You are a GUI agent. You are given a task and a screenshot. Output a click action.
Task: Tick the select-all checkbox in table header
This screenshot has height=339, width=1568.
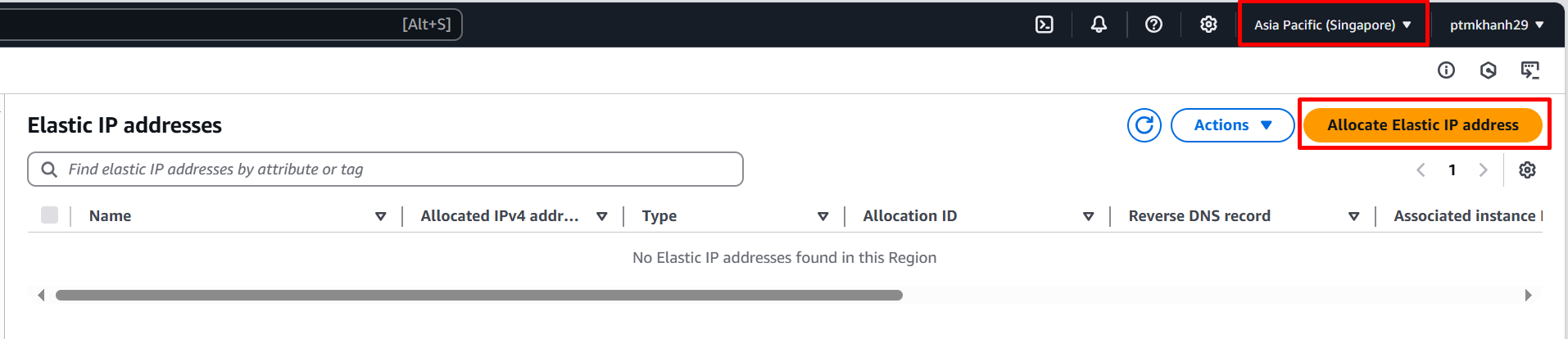(49, 215)
